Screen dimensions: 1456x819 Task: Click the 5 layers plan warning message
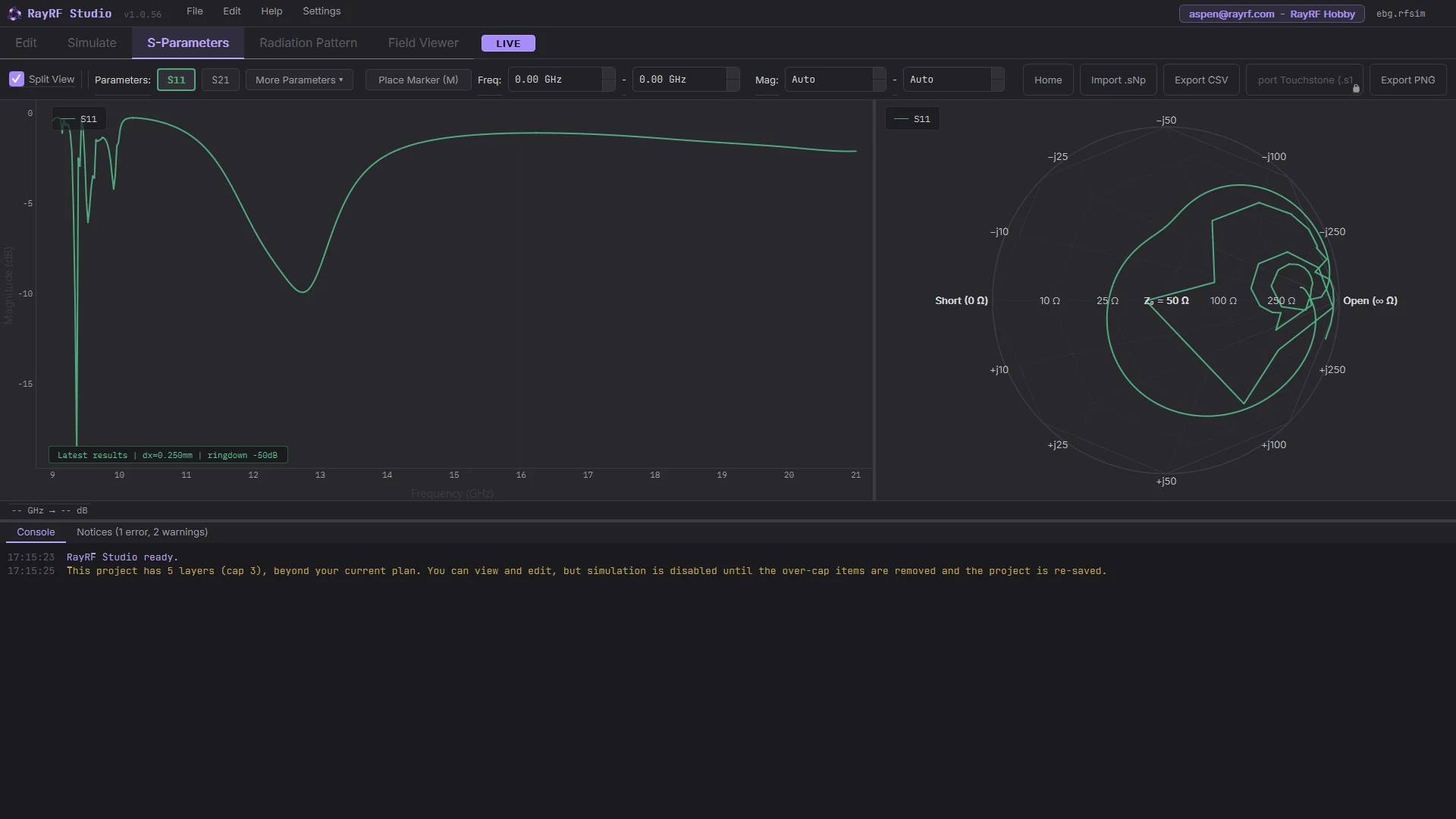[586, 571]
